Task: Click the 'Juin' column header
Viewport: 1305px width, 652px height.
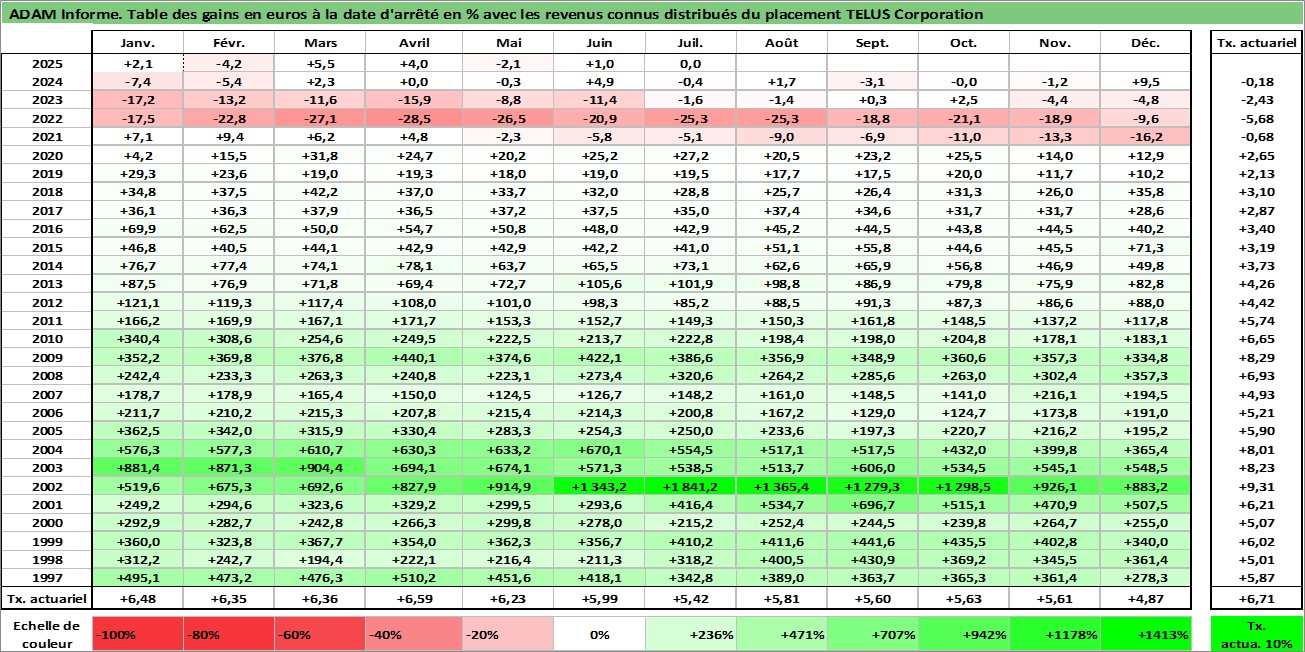Action: point(600,44)
